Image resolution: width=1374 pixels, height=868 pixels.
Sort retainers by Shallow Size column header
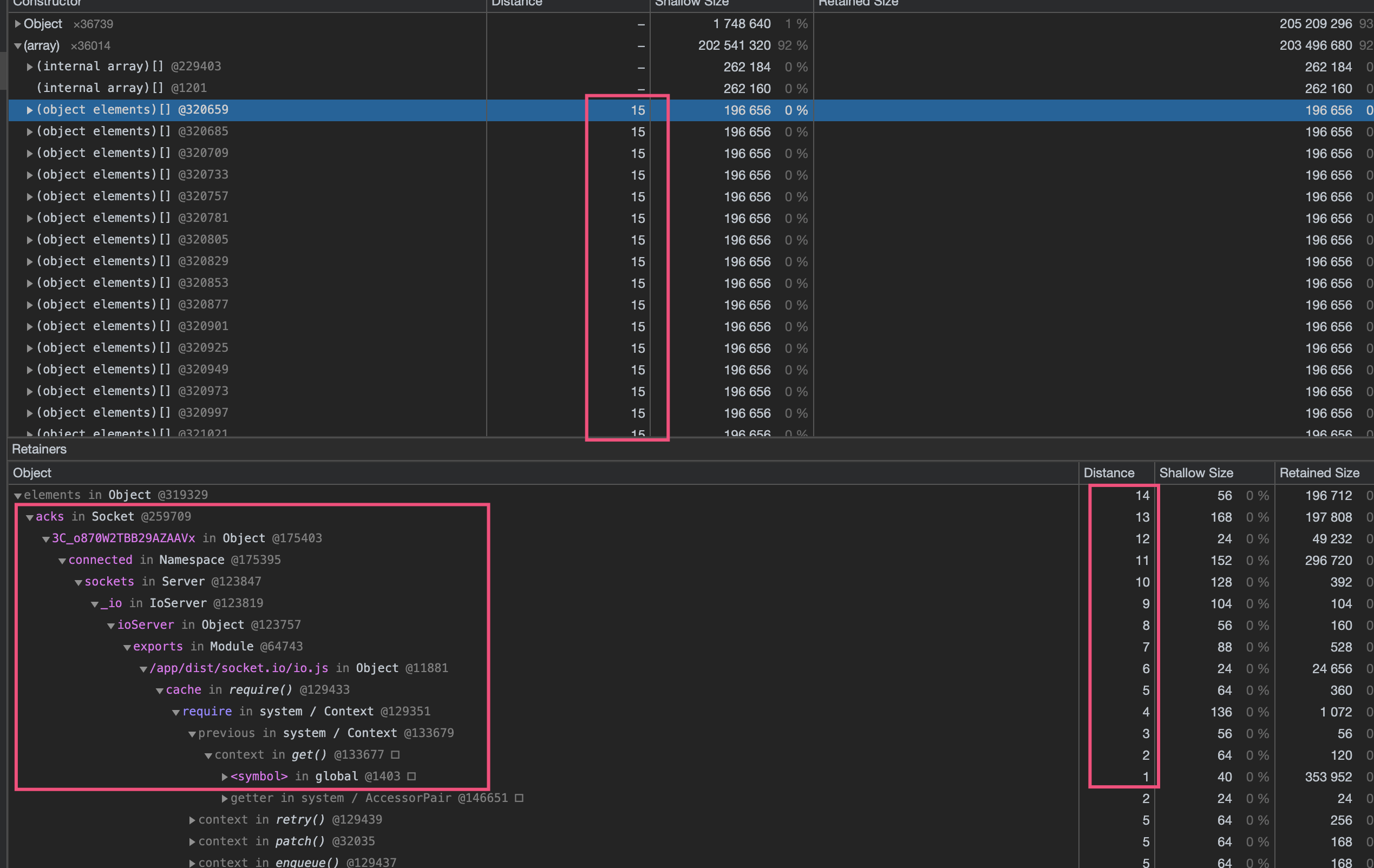coord(1196,473)
